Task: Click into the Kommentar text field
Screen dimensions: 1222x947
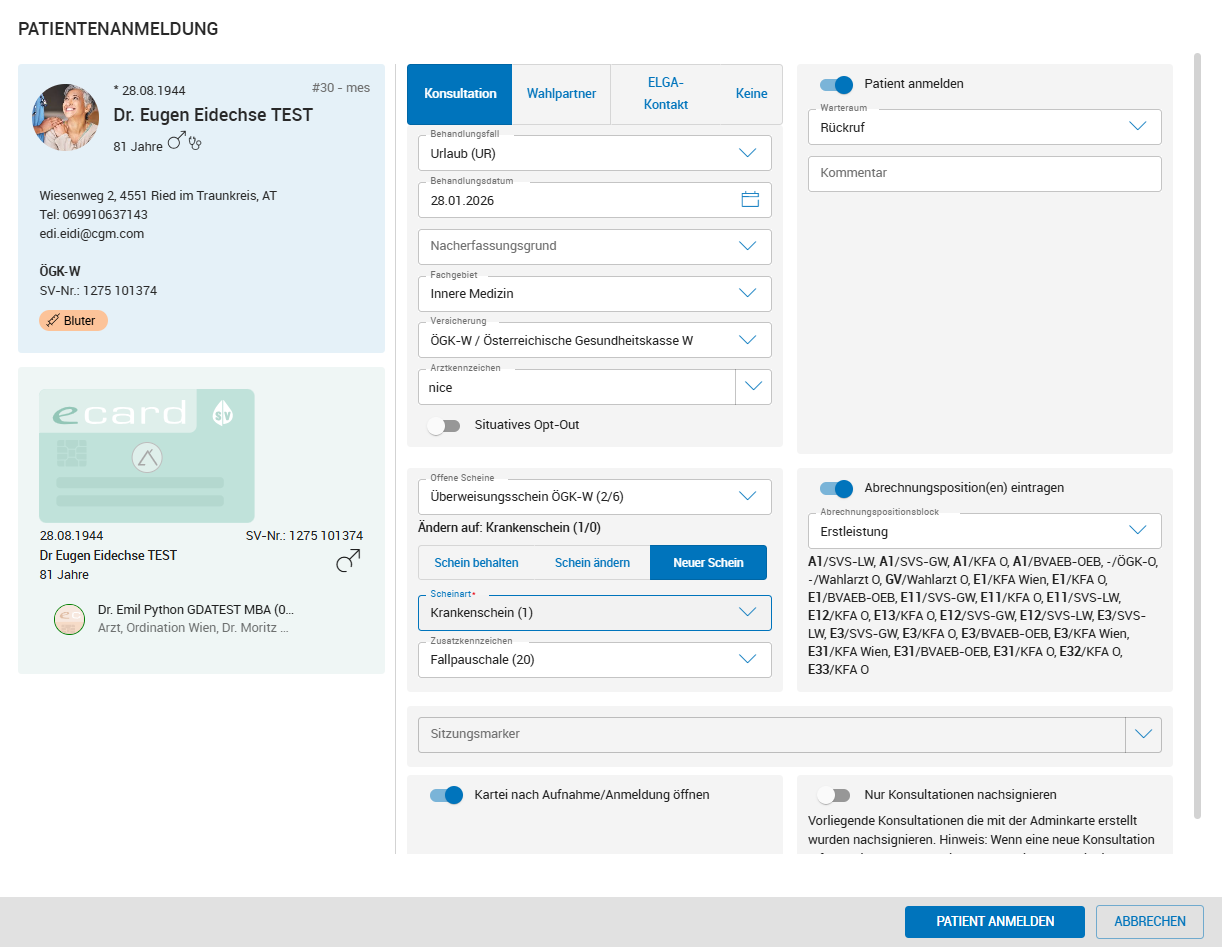Action: click(984, 174)
